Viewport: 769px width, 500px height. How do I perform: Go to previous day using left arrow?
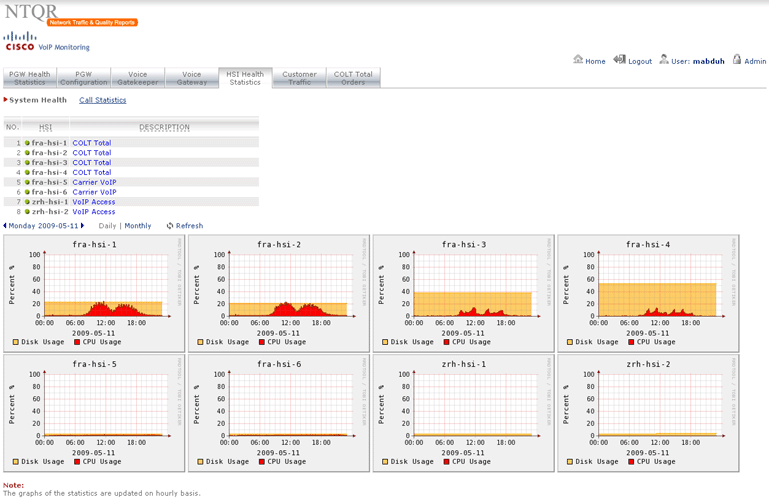(x=5, y=226)
